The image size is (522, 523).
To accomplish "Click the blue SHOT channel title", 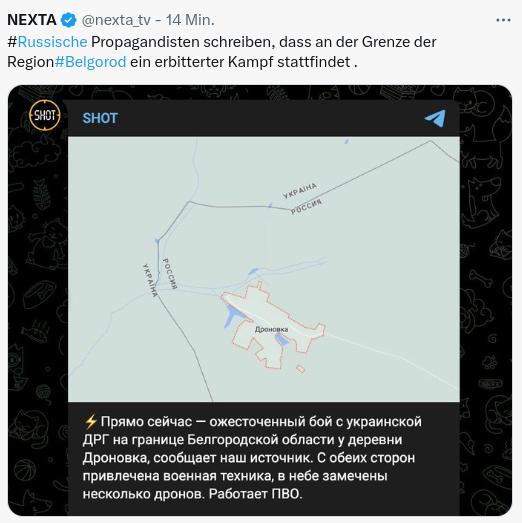I will (x=100, y=118).
